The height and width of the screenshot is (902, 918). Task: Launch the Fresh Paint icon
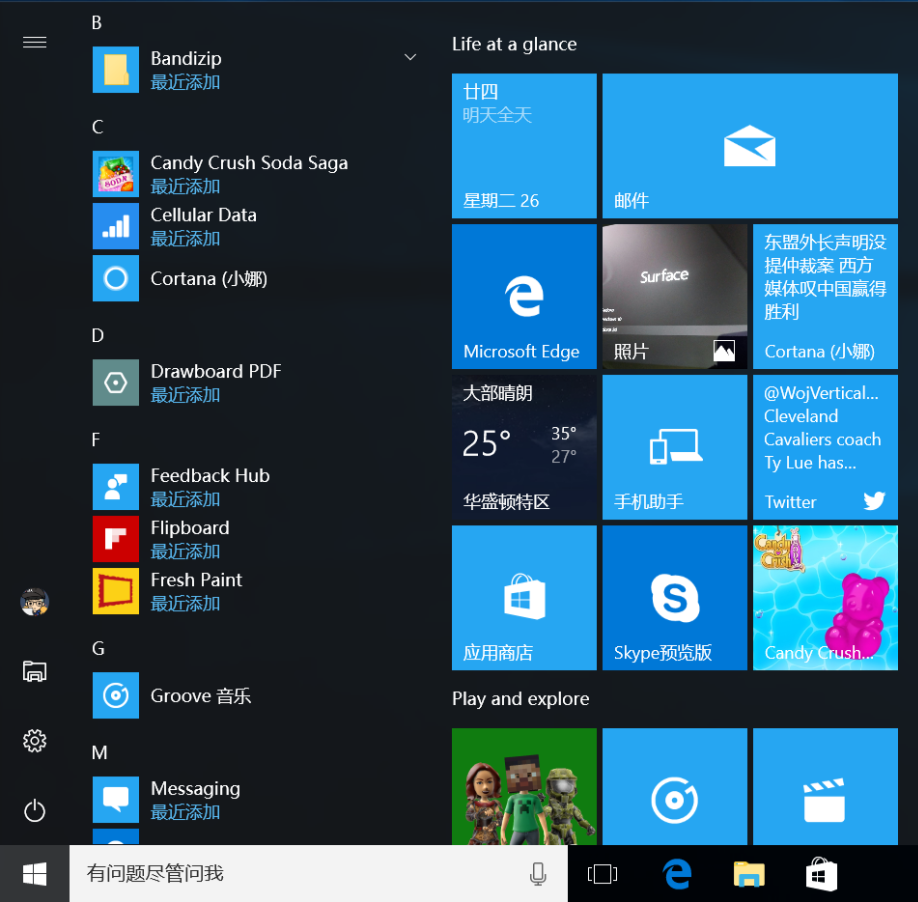click(115, 591)
